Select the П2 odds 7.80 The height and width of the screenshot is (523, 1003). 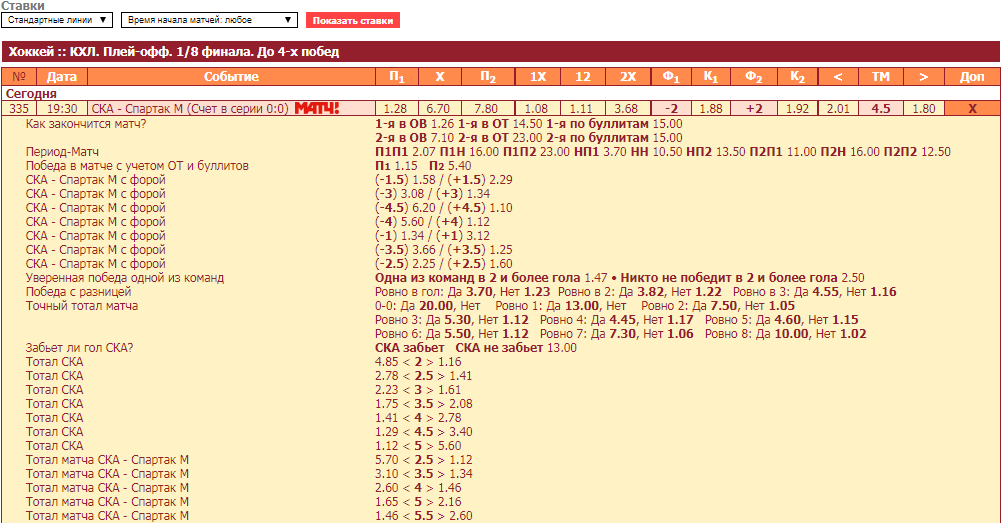pos(487,108)
